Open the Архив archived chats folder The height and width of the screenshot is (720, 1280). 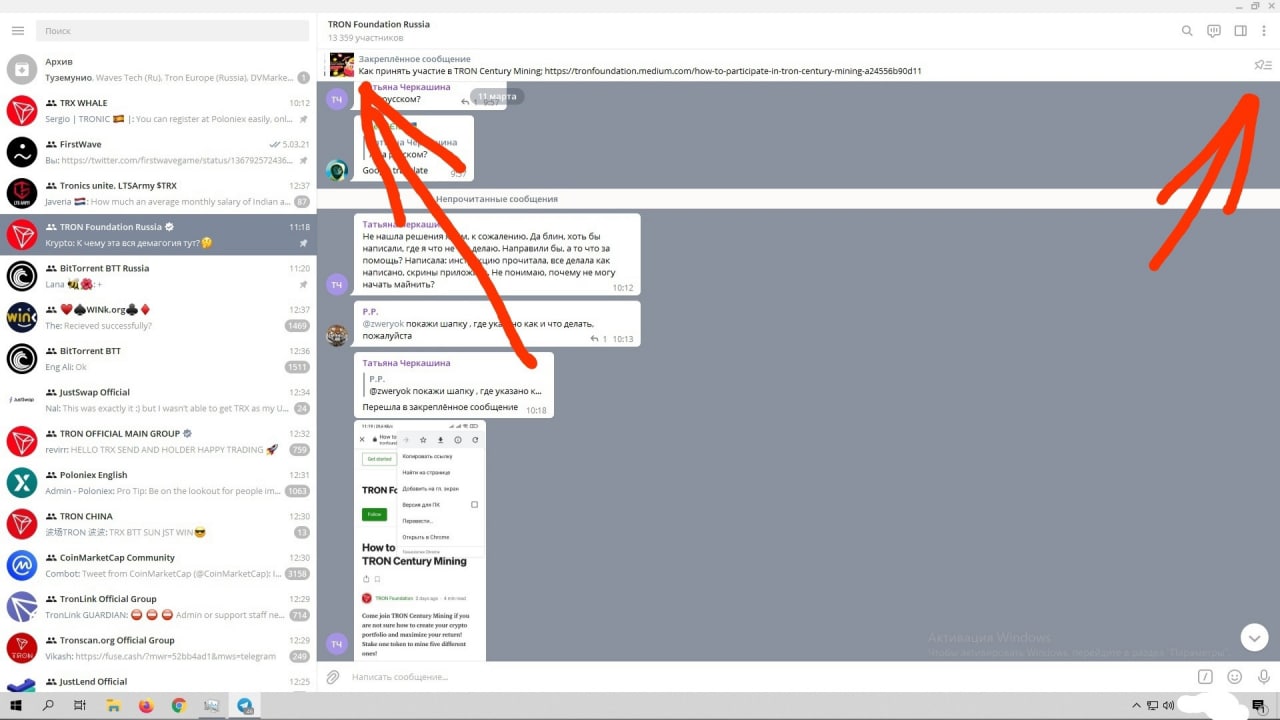158,69
